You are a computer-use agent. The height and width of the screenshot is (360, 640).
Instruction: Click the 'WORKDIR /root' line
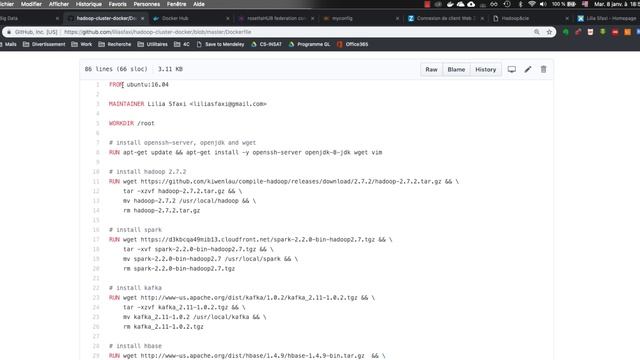(x=131, y=123)
